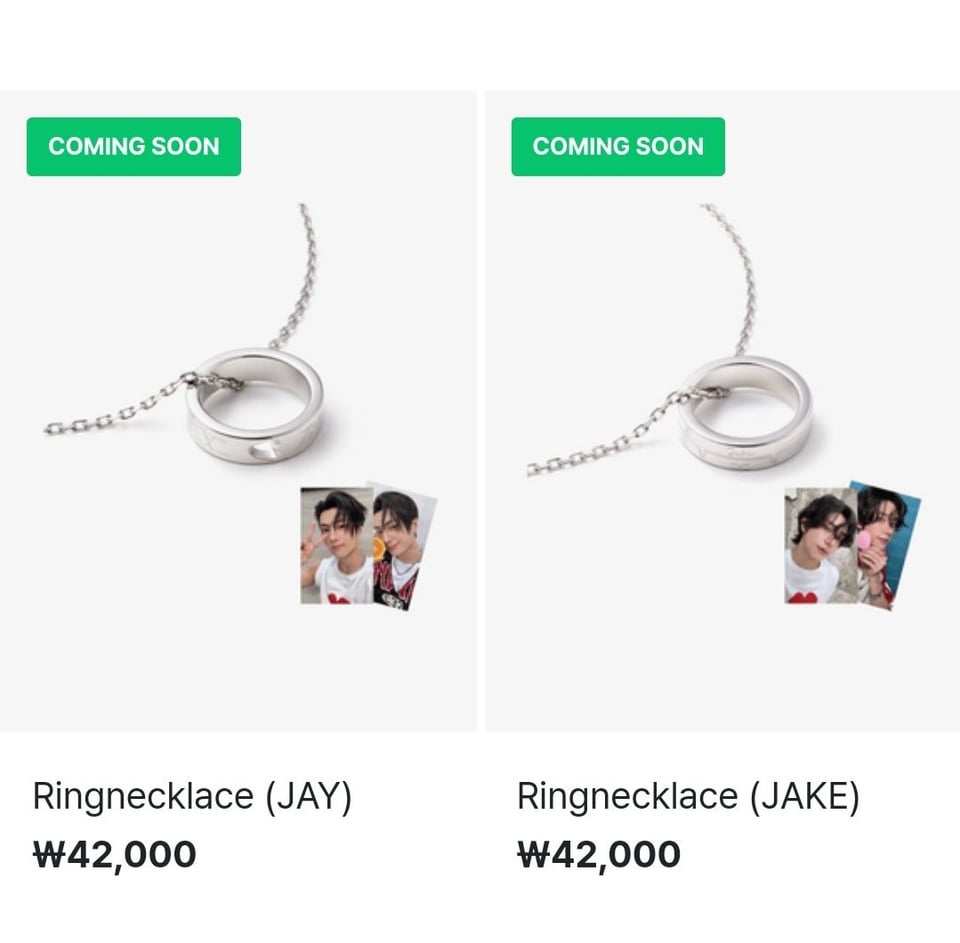Viewport: 960px width, 943px height.
Task: View the peace-sign photocard in JAY listing
Action: [x=337, y=546]
